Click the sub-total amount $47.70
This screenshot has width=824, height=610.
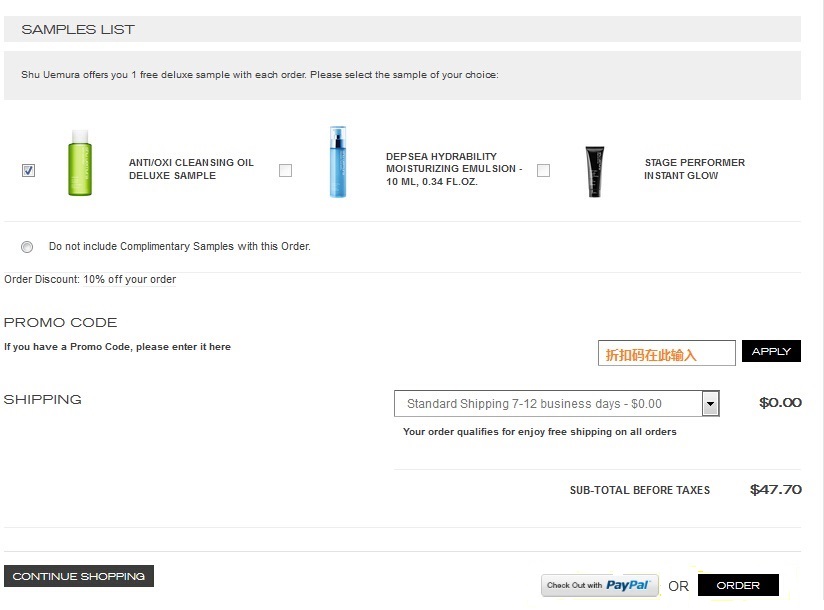[x=775, y=490]
